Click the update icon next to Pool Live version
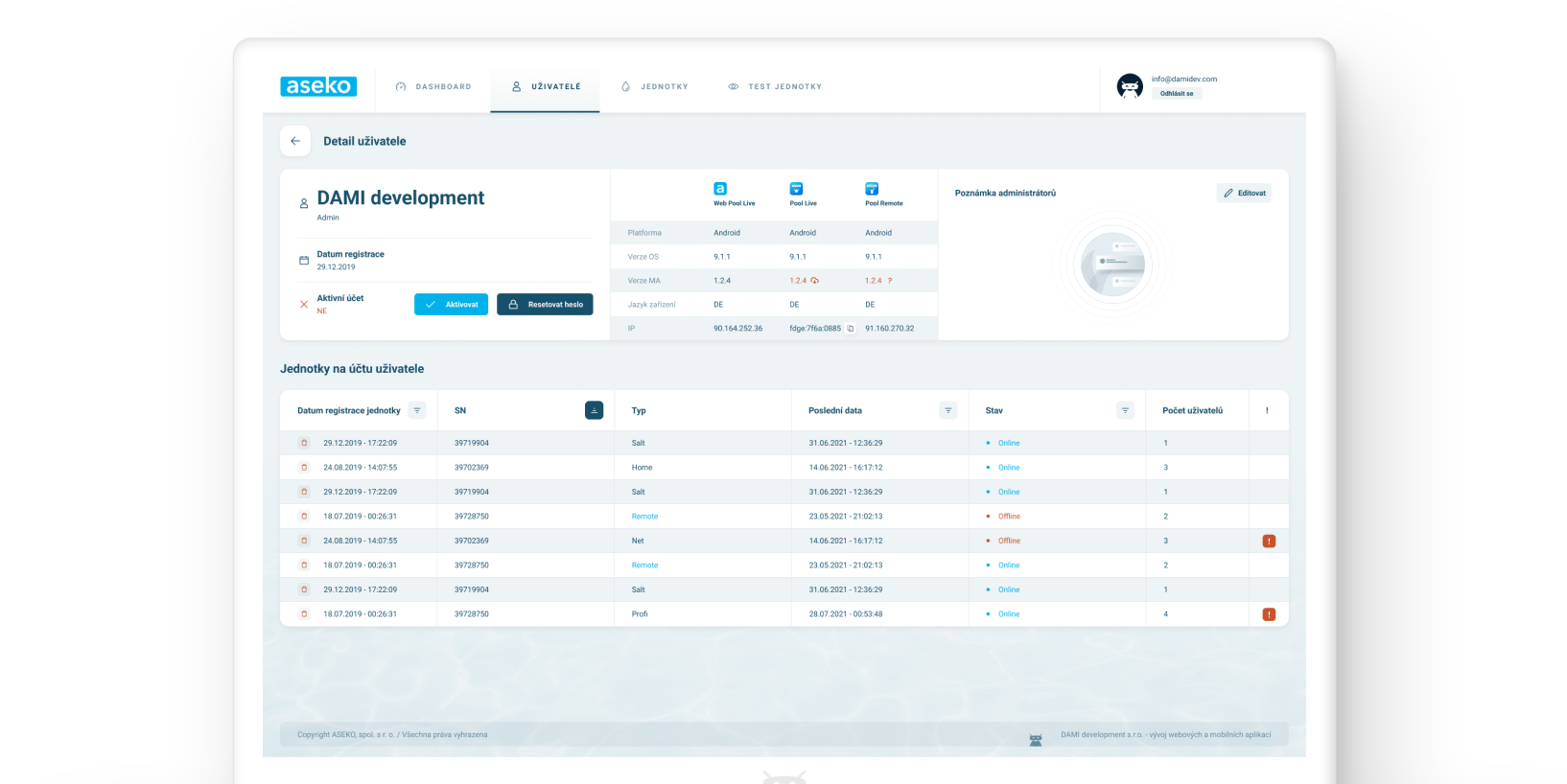 815,281
